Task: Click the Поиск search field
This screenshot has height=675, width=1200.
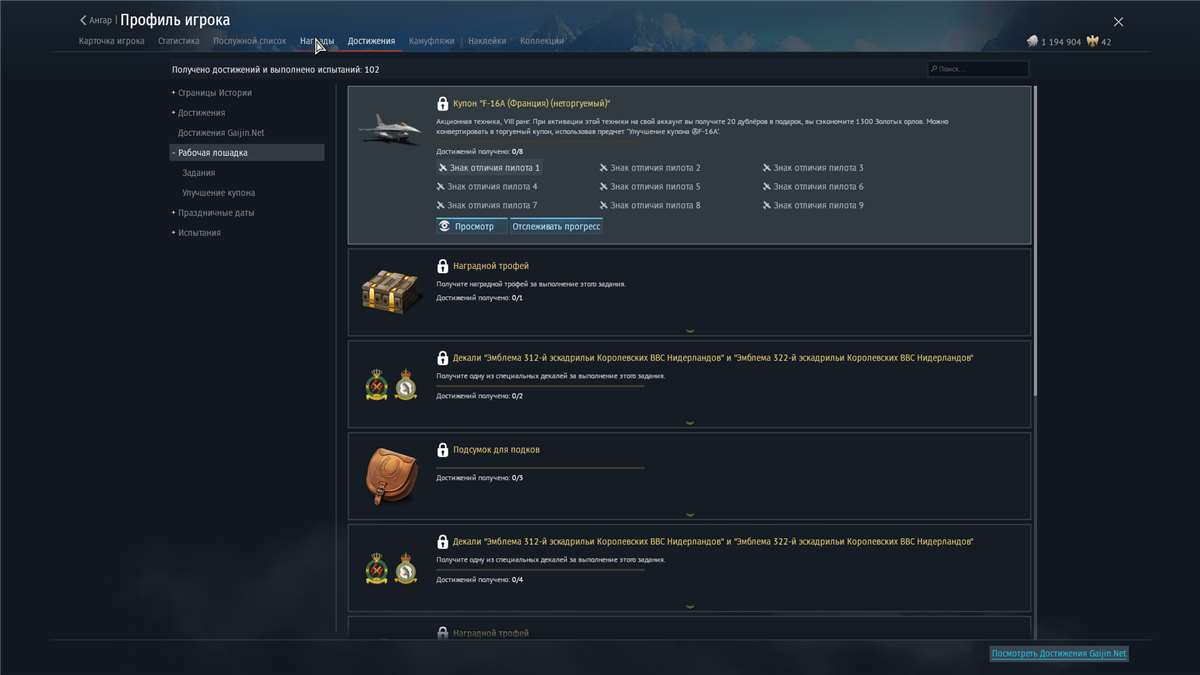Action: [x=978, y=68]
